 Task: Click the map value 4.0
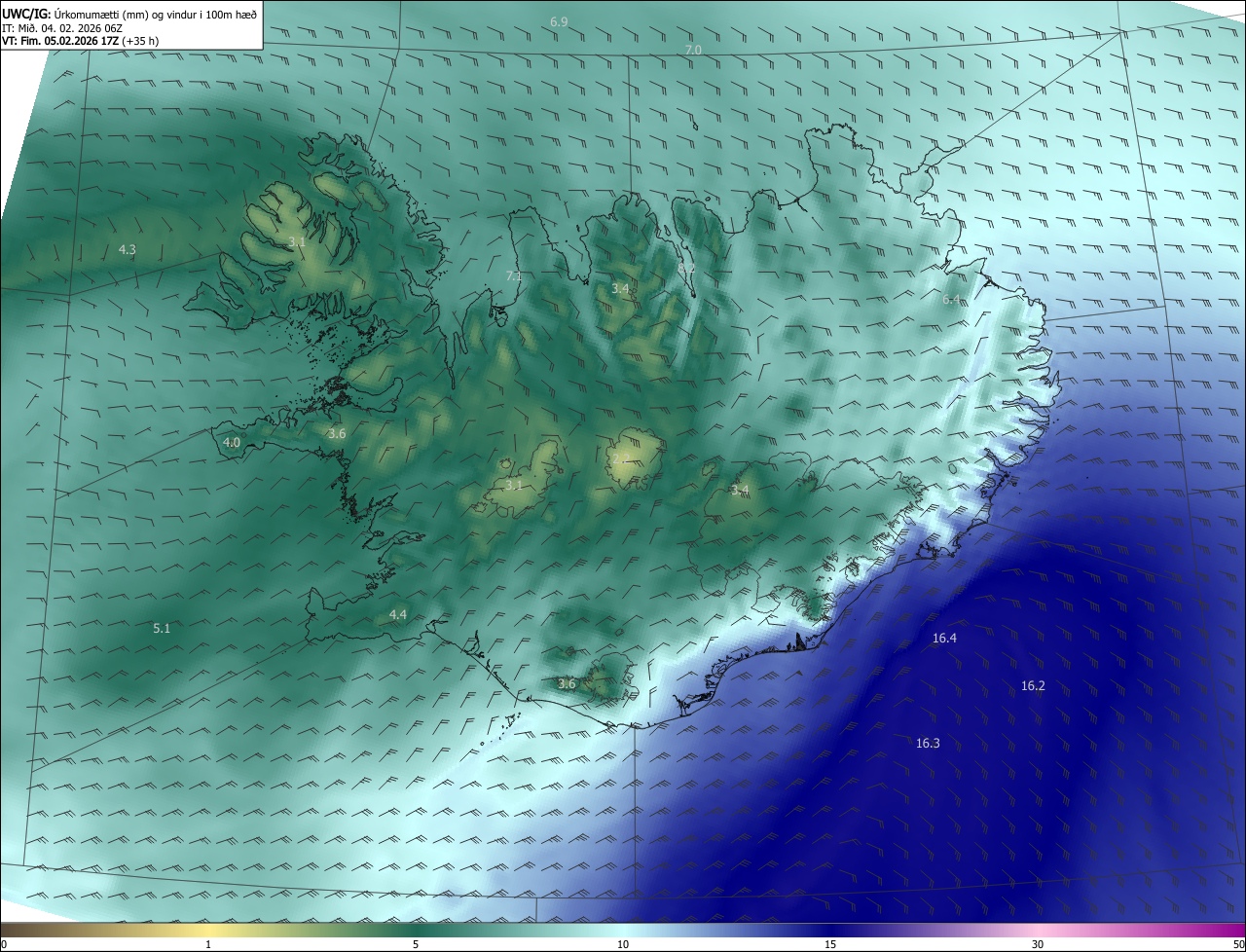coord(232,442)
